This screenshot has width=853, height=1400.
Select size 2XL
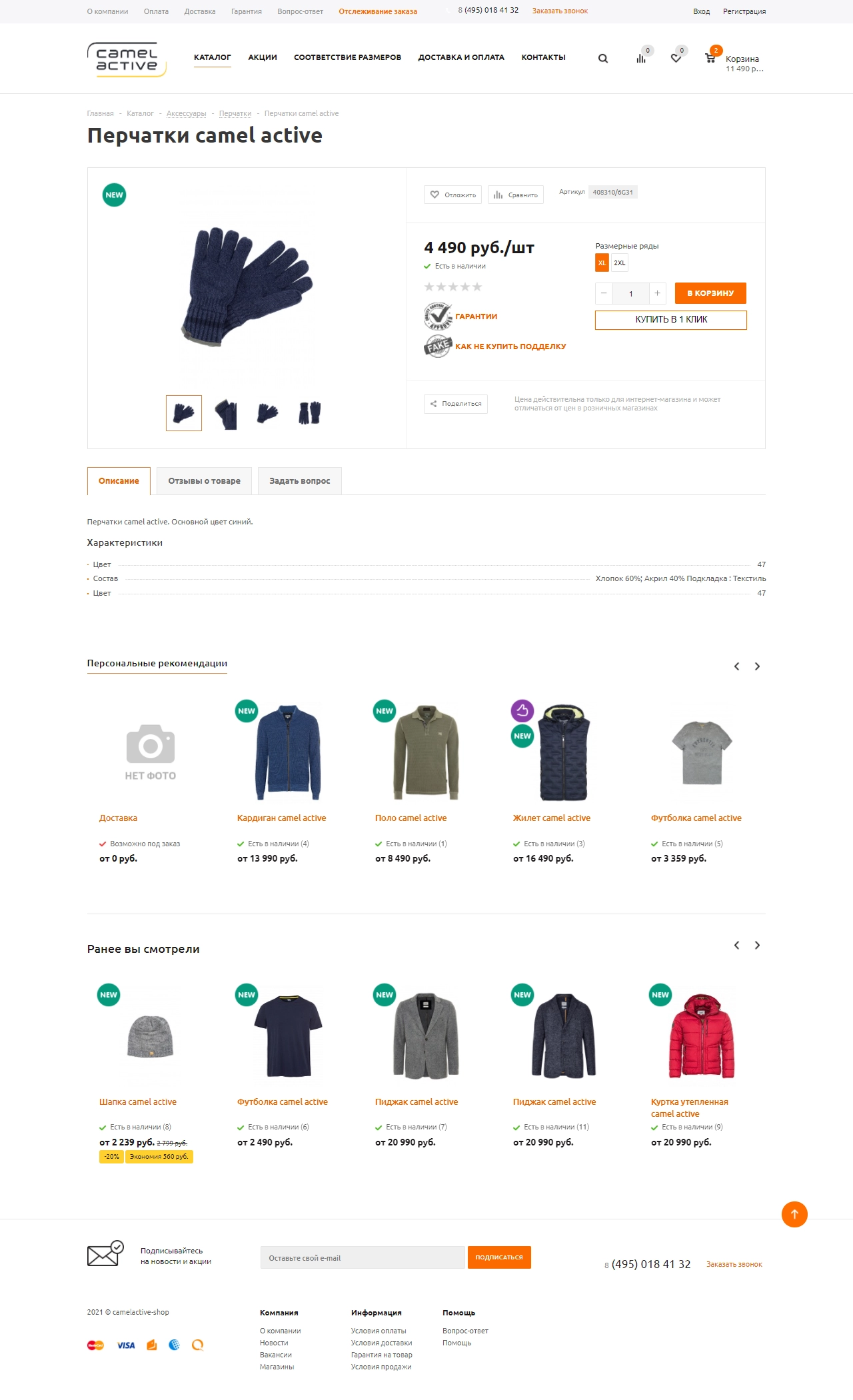[x=620, y=263]
